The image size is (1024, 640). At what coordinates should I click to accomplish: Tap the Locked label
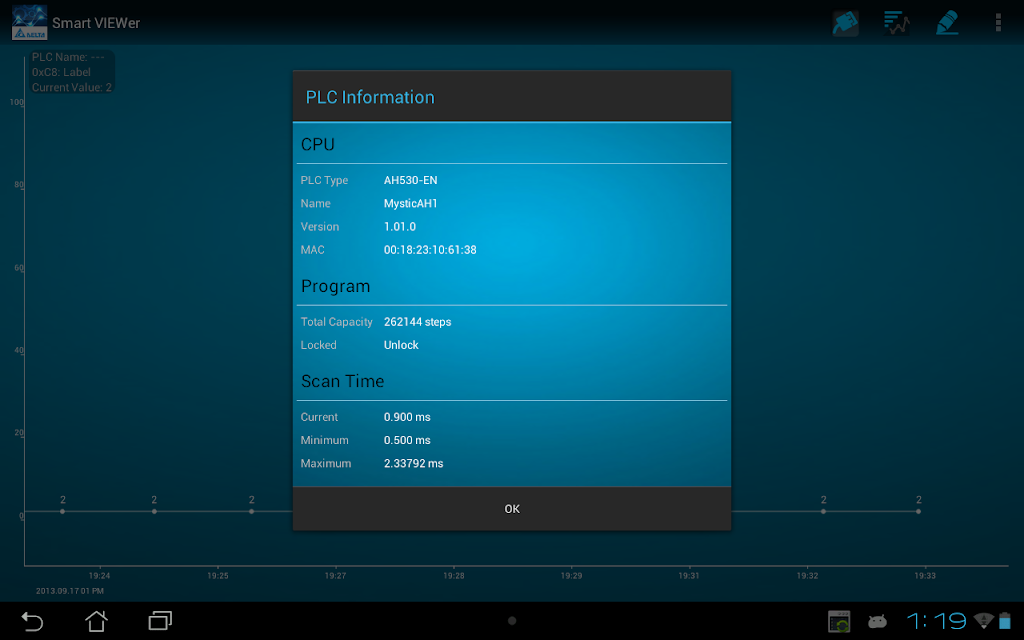coord(318,345)
